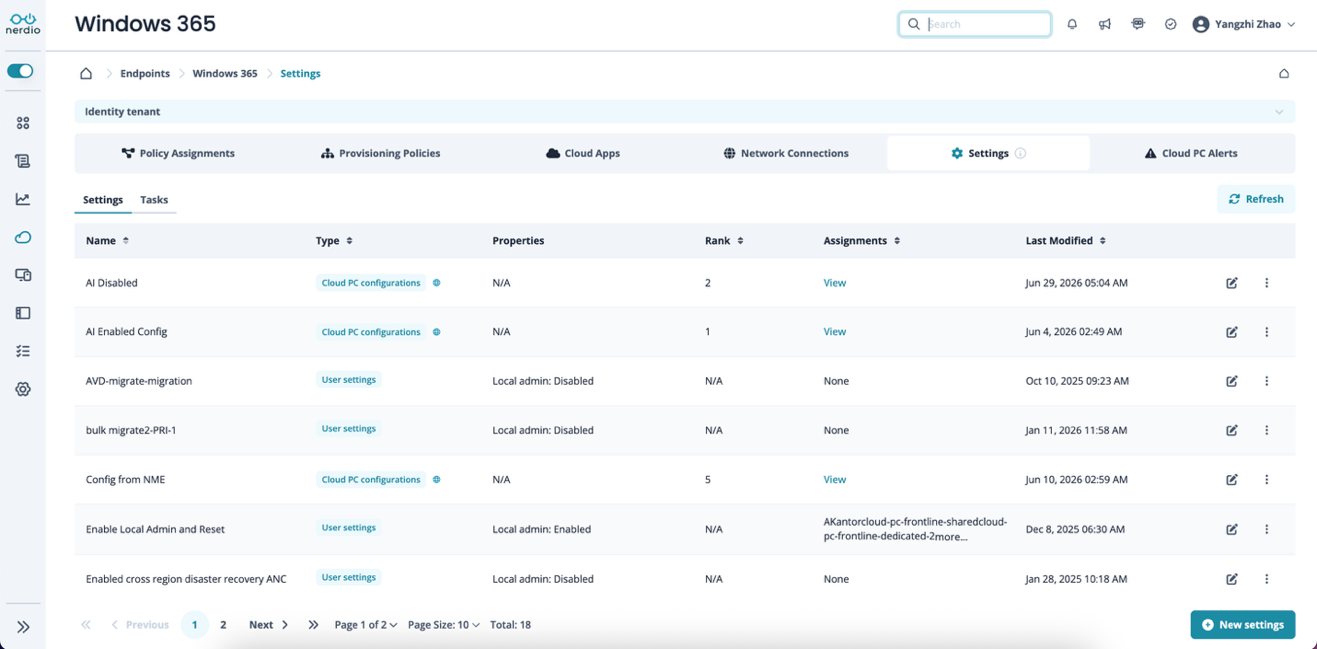Click Windows 365 breadcrumb link
The height and width of the screenshot is (649, 1317).
click(x=225, y=73)
